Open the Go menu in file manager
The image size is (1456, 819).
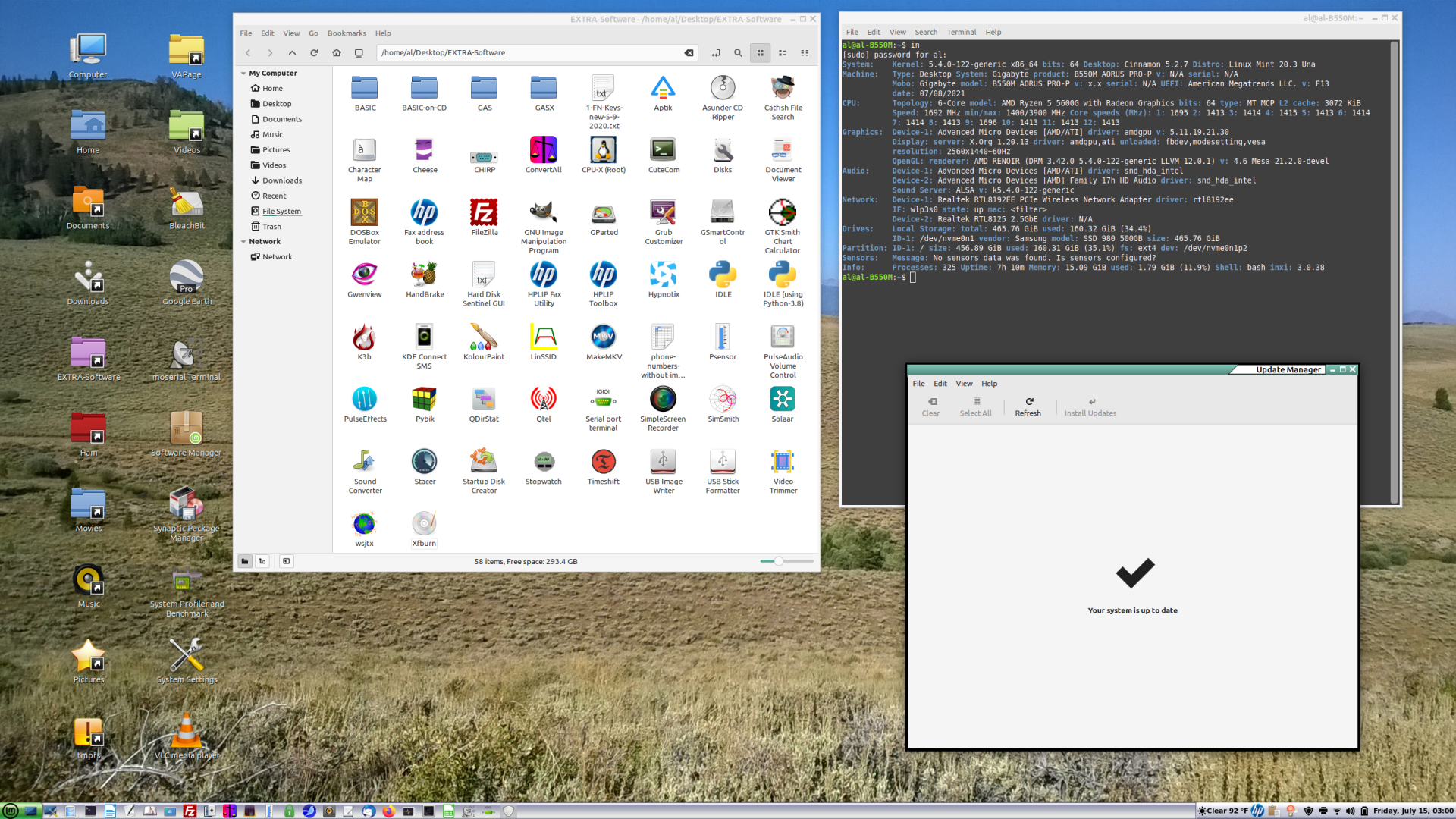click(313, 33)
